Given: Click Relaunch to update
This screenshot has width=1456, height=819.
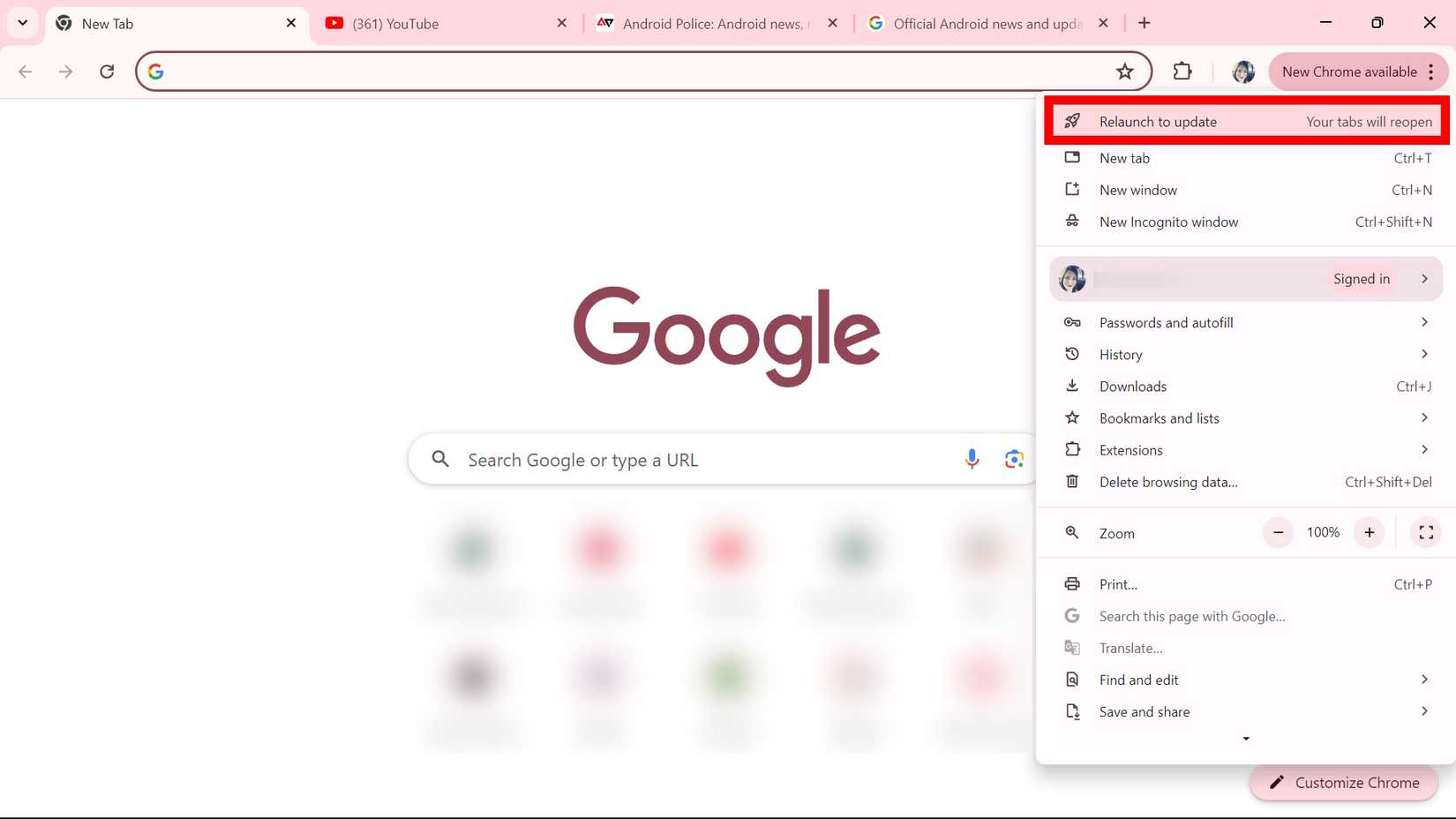Looking at the screenshot, I should [x=1158, y=121].
